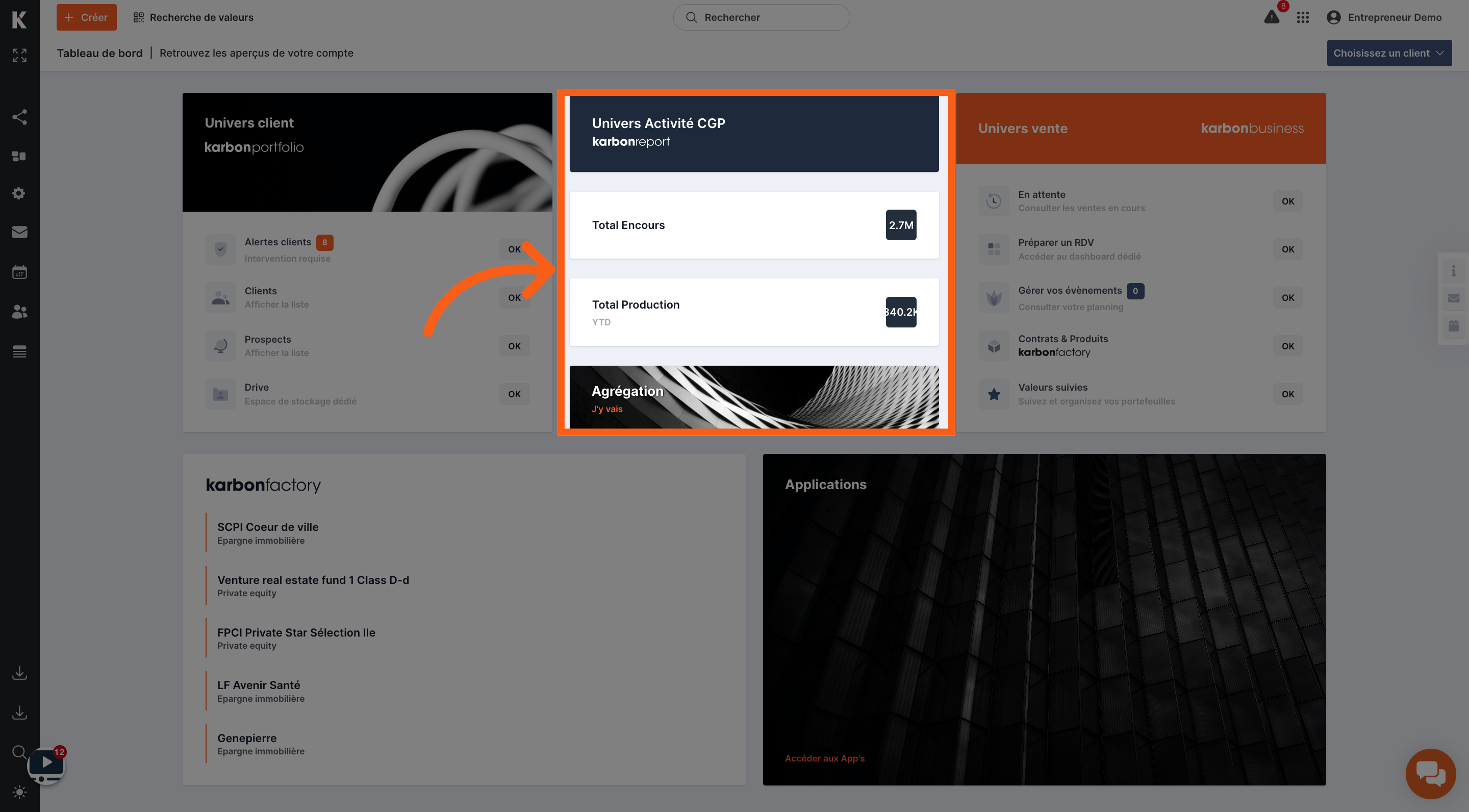Click the Clients people icon
1469x812 pixels.
[x=221, y=298]
